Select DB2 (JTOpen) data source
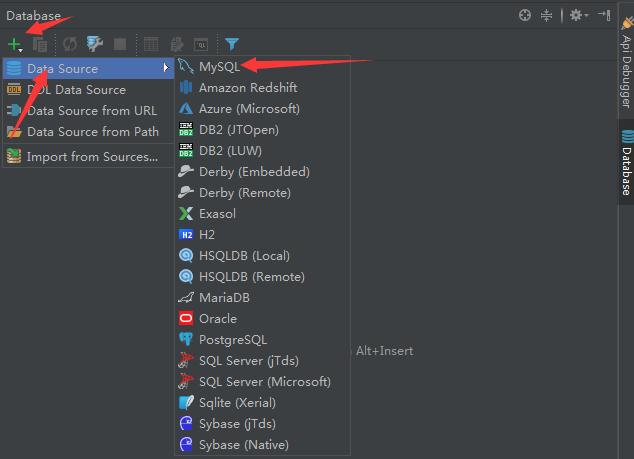Screen dimensions: 634x459 point(262,129)
